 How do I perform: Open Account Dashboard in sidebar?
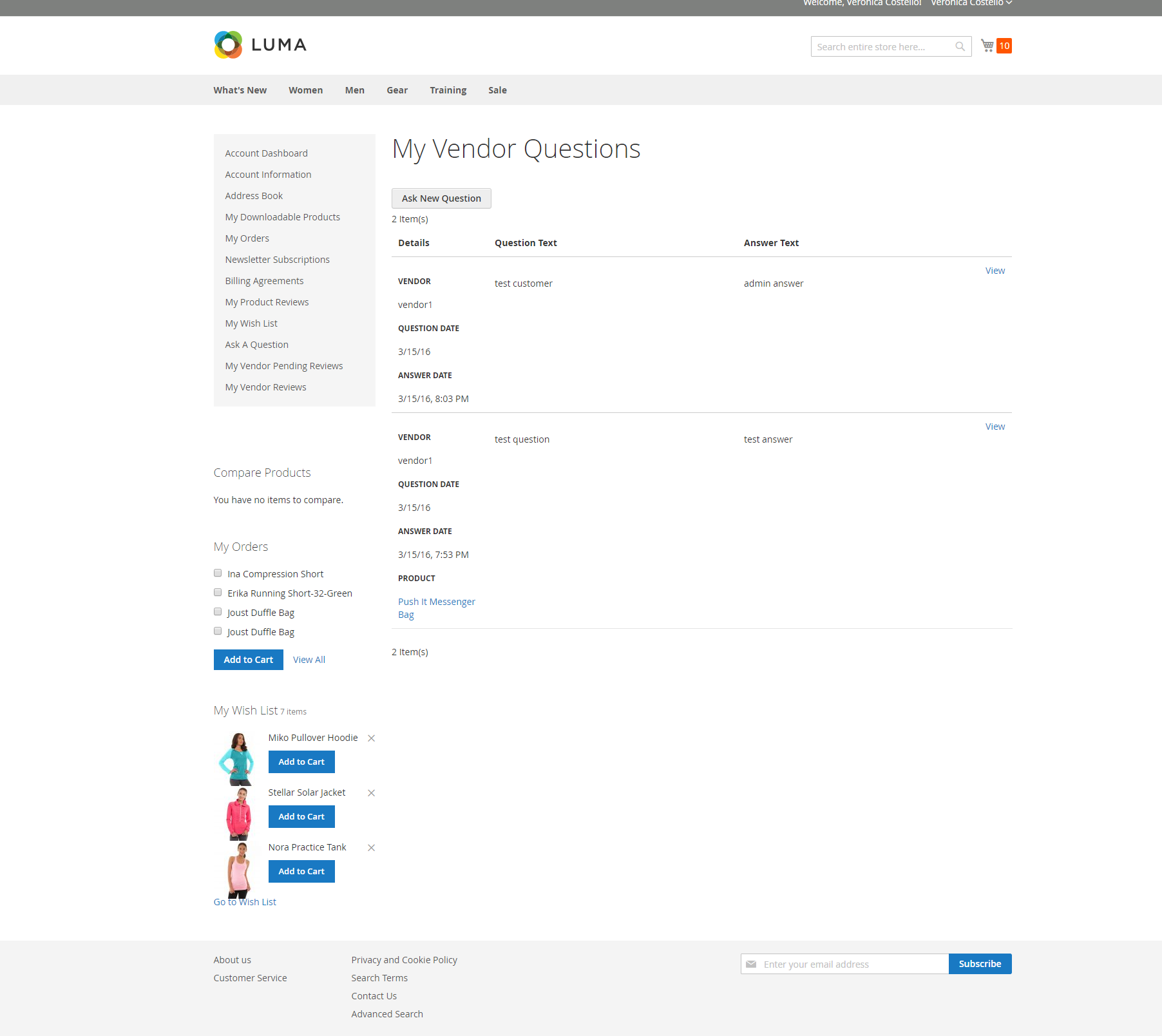(x=267, y=153)
